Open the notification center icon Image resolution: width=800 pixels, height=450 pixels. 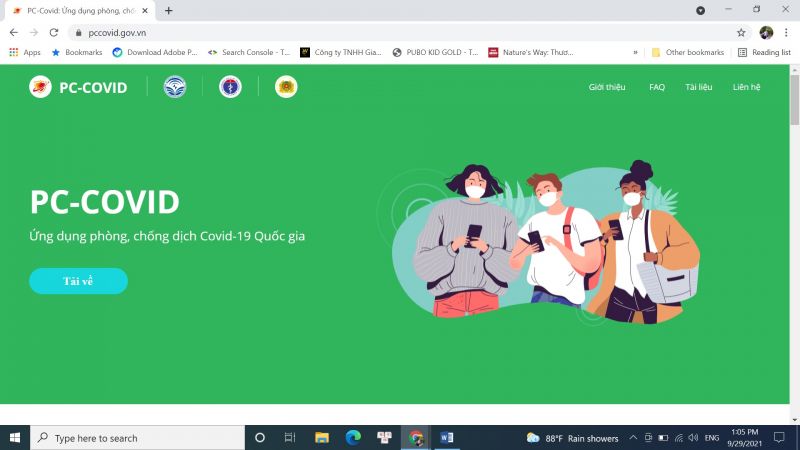779,438
